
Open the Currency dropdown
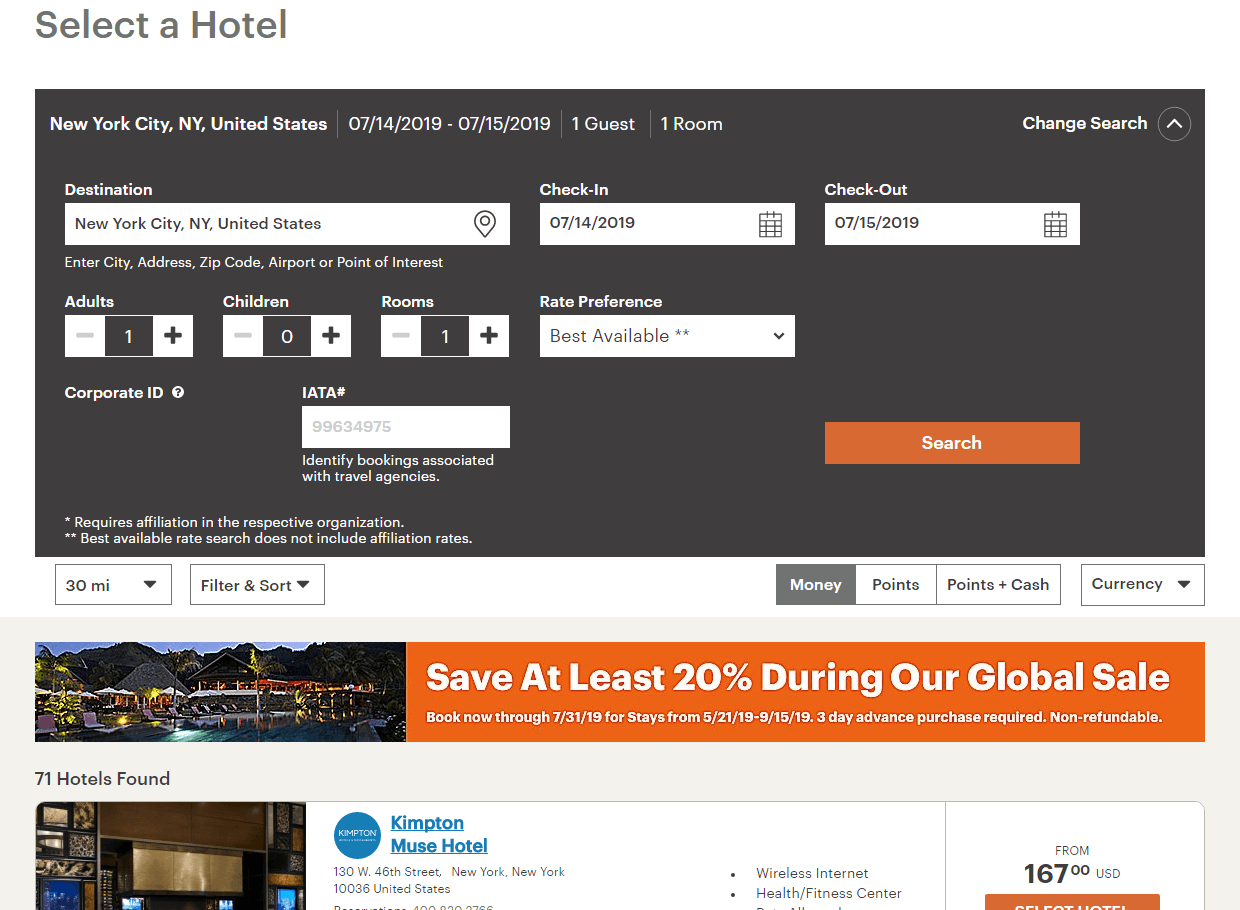pyautogui.click(x=1142, y=585)
